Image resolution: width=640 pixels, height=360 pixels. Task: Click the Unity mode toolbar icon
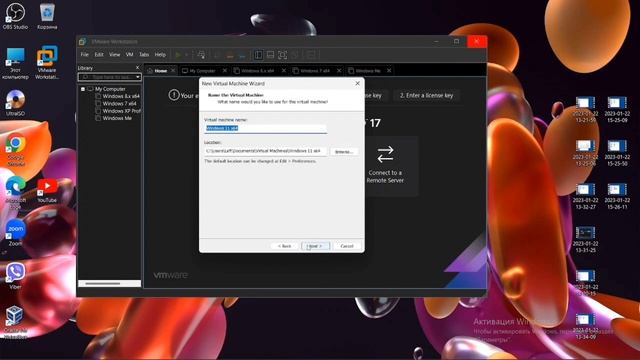pyautogui.click(x=295, y=55)
